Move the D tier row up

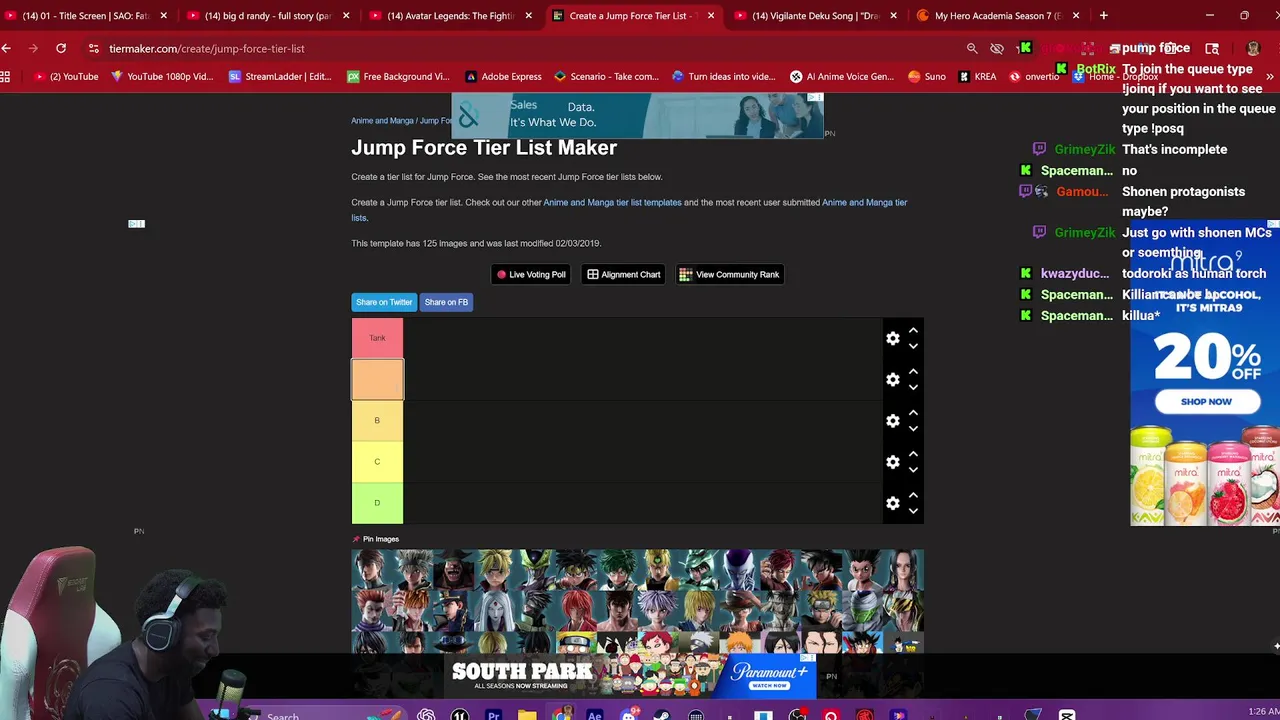coord(913,495)
